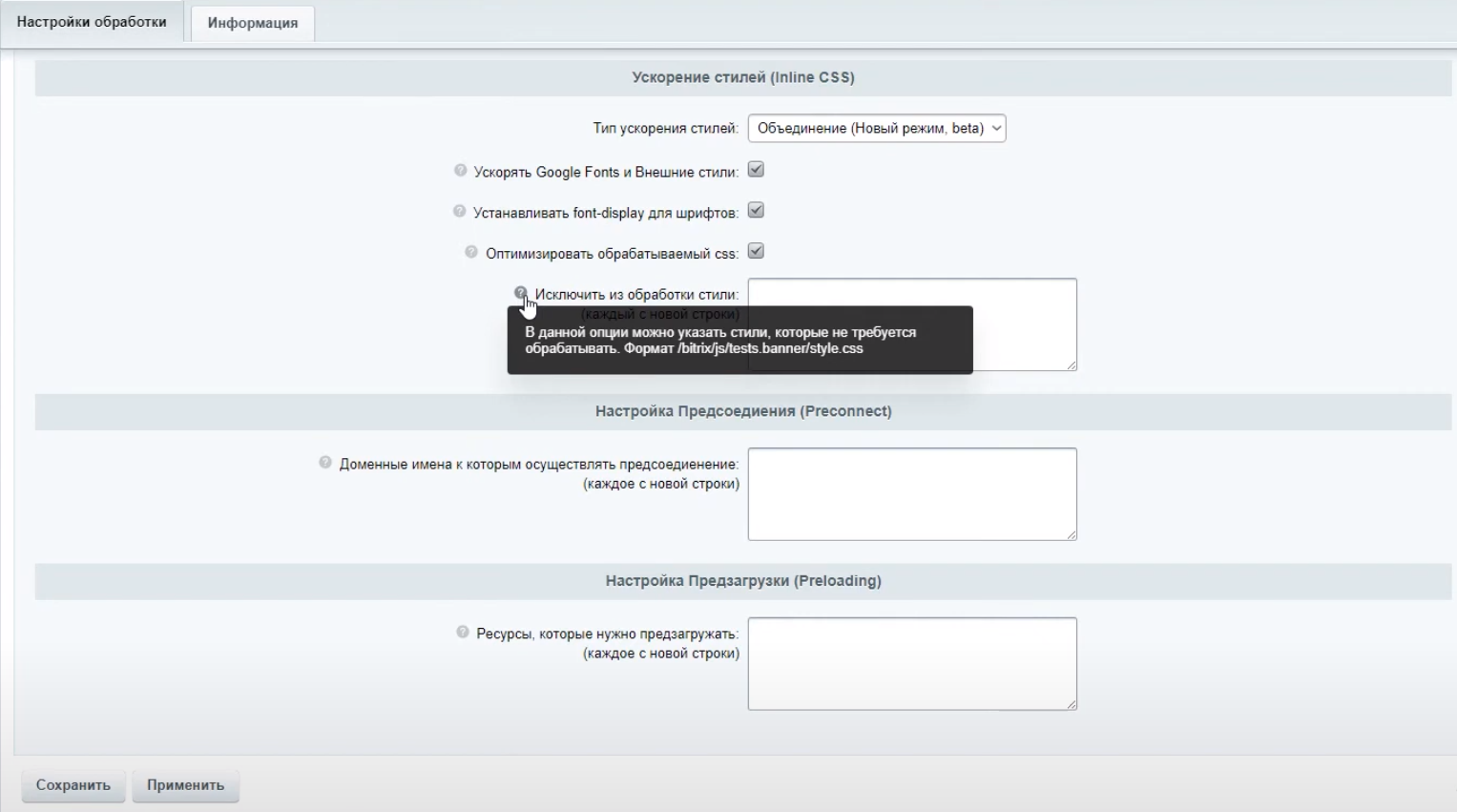Open help hint for Доменные имена предсоединение
The image size is (1457, 812).
(x=325, y=463)
